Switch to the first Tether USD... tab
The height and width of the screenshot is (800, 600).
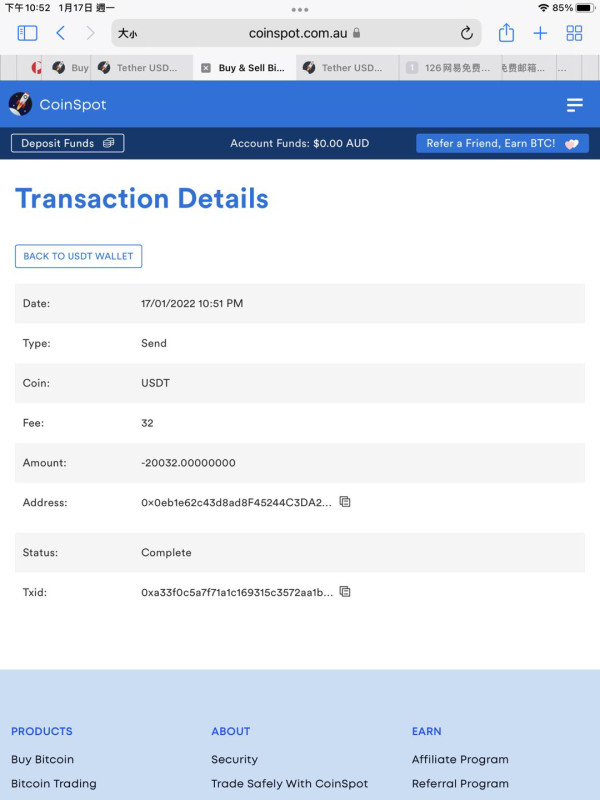[x=142, y=68]
